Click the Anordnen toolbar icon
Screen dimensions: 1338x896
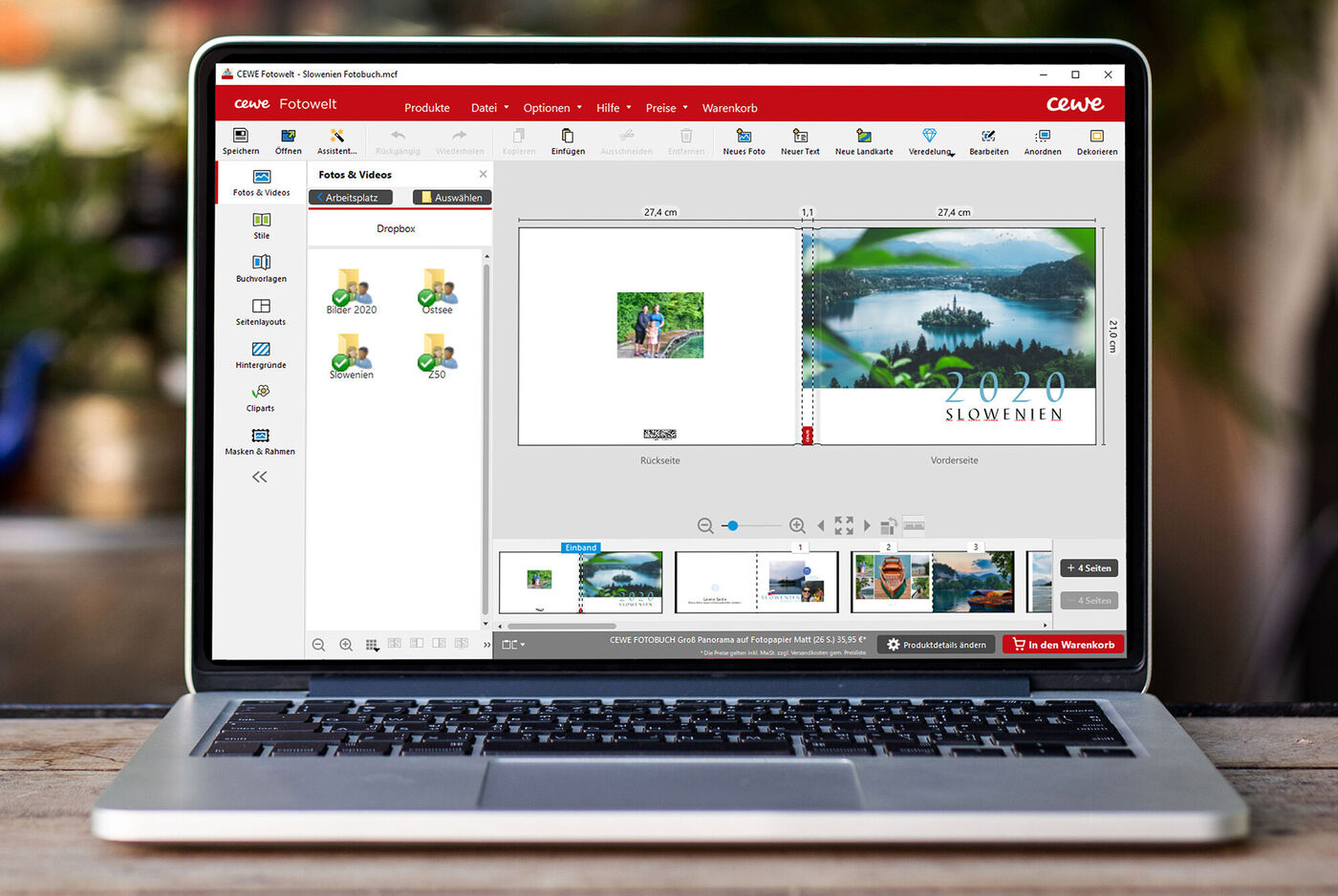(1043, 141)
